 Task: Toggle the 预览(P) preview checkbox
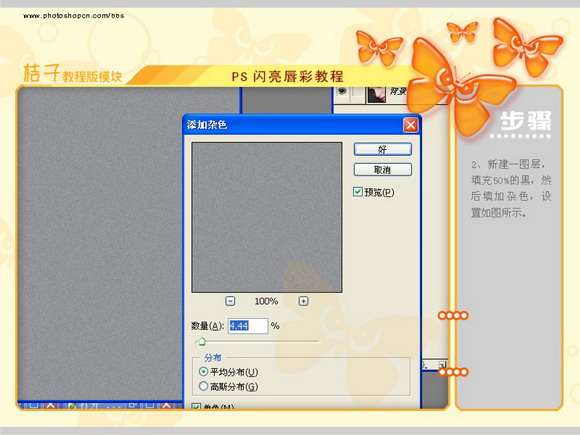coord(357,192)
